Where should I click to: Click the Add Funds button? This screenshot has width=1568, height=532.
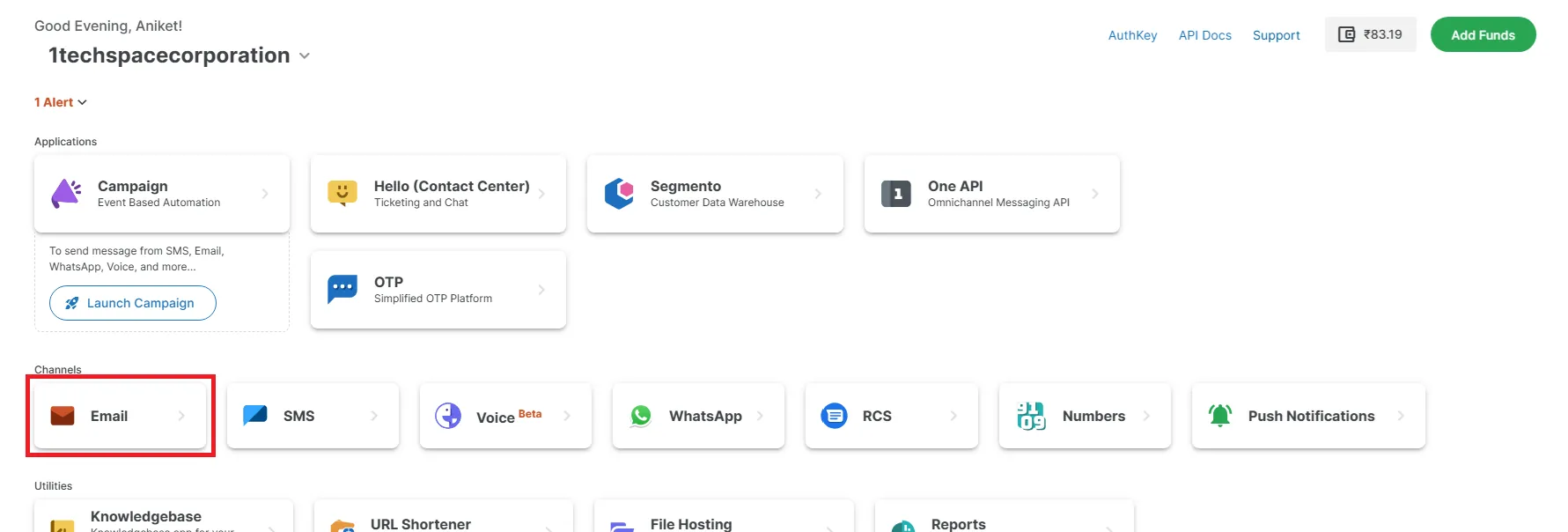click(x=1483, y=34)
